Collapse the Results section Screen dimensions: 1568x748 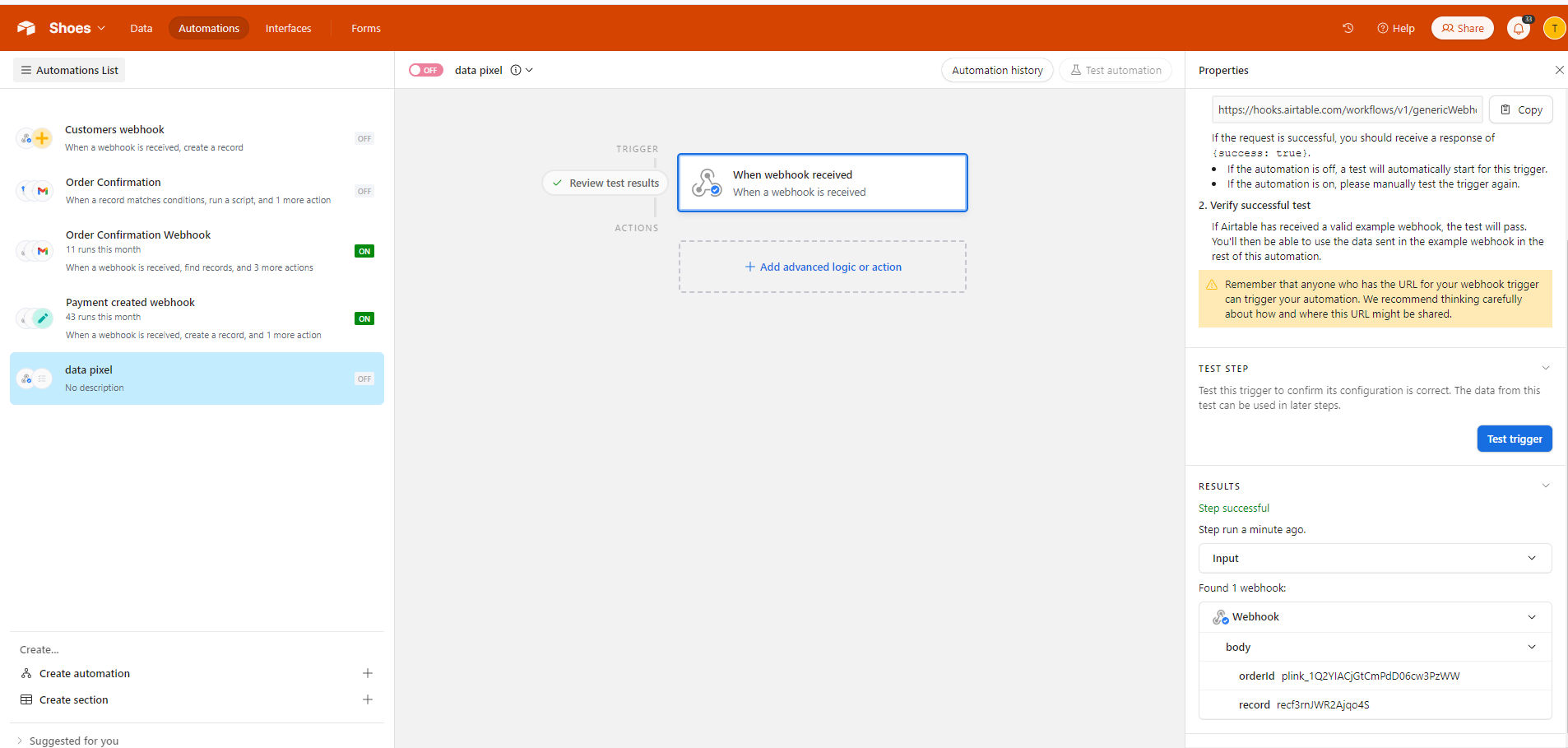tap(1546, 486)
